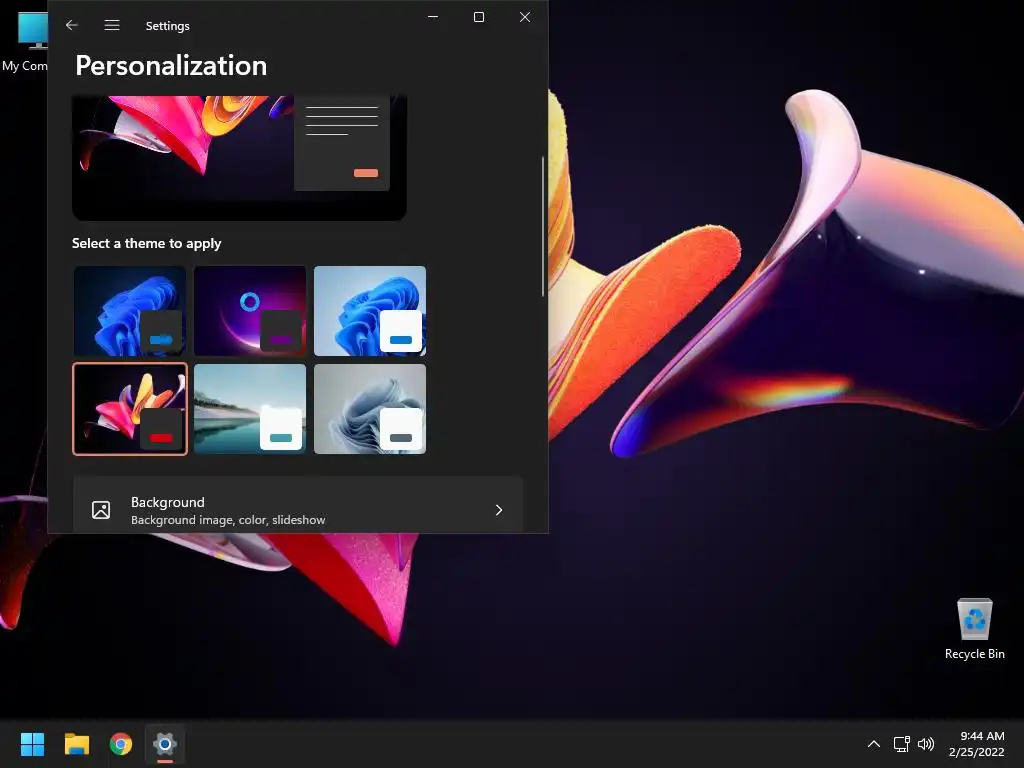Click the Settings gear taskbar icon
The image size is (1024, 768).
coord(165,744)
